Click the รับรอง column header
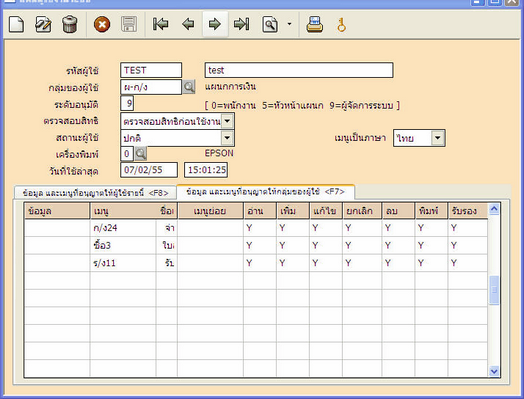Screen dimensions: 524x399 click(x=468, y=211)
